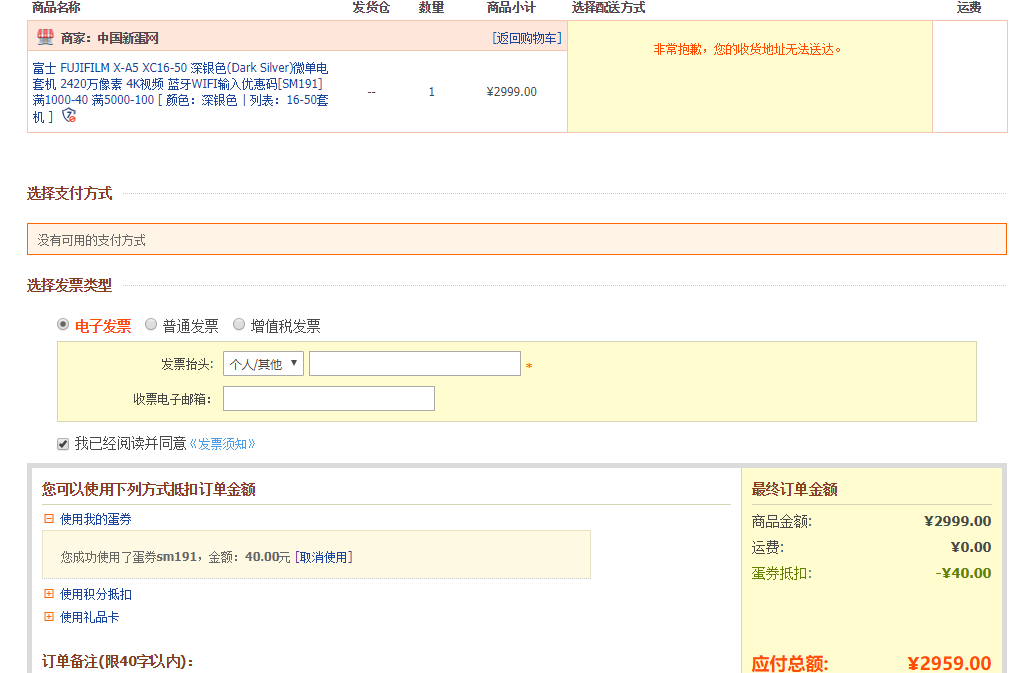This screenshot has height=673, width=1020.
Task: Click the minus icon beside 使用我的蛋券
Action: [x=48, y=519]
